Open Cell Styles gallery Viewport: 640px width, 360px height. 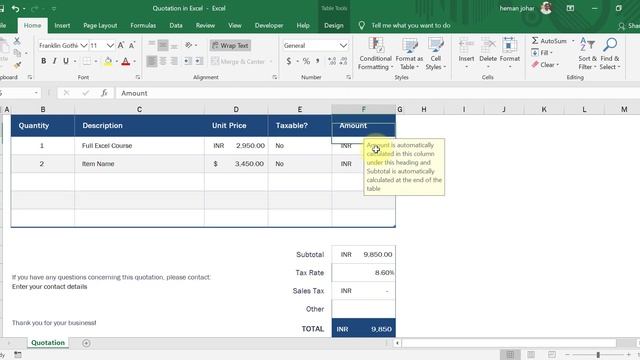[436, 54]
